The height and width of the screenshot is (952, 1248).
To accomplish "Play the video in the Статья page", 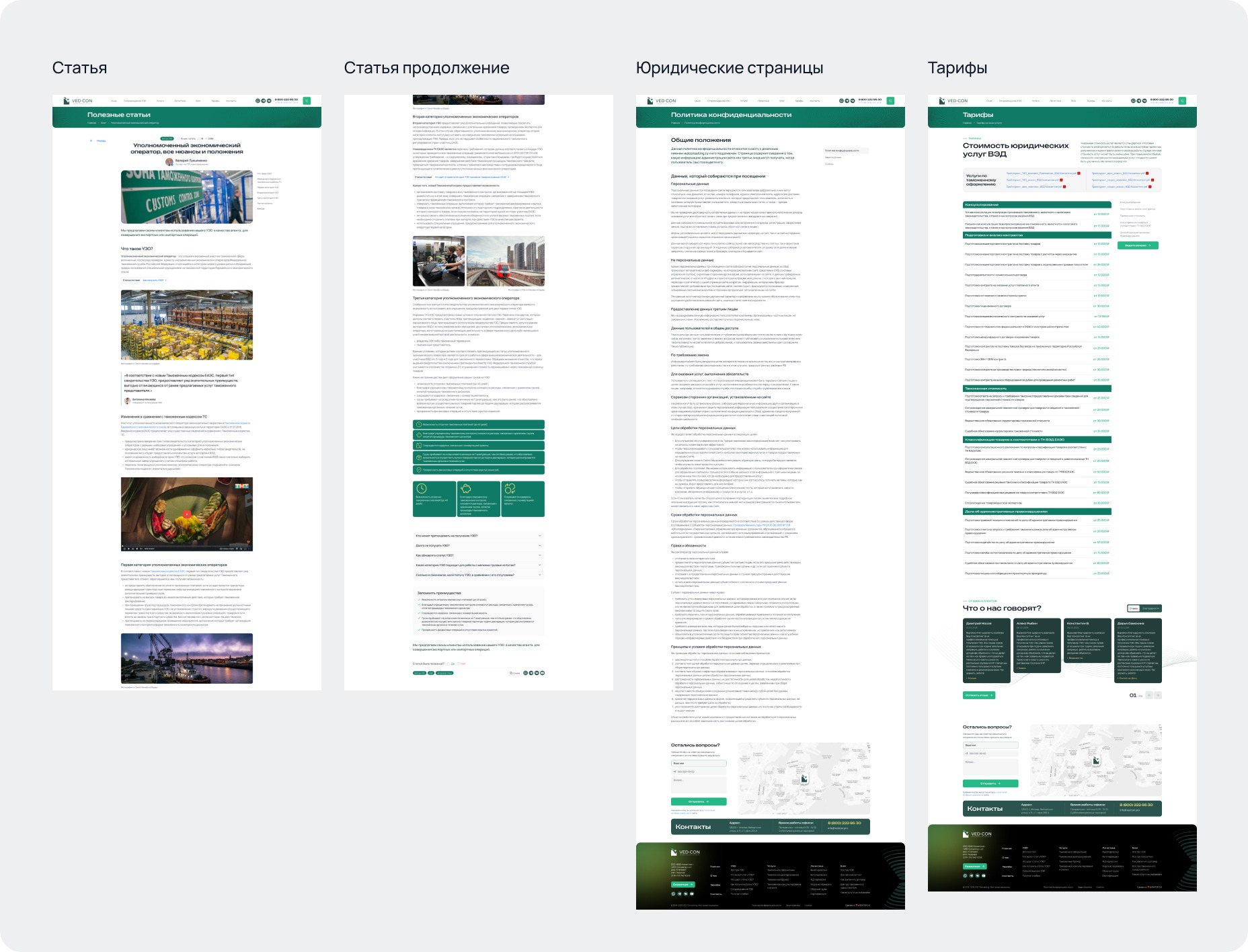I will coord(186,514).
